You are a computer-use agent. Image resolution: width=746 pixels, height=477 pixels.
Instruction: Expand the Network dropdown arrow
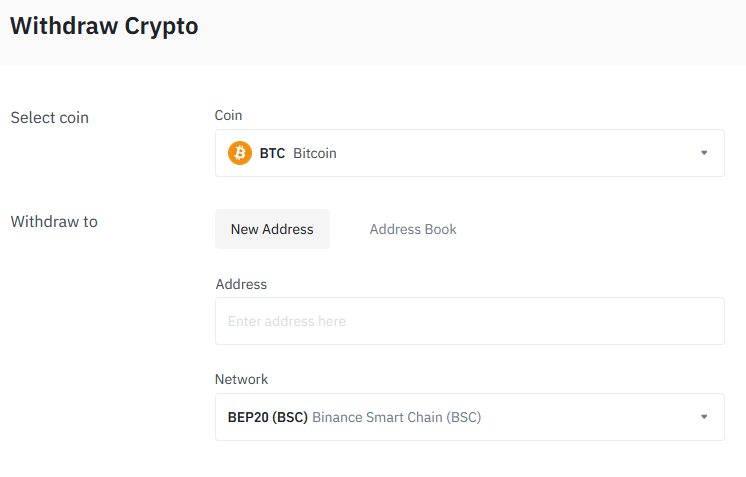(704, 417)
